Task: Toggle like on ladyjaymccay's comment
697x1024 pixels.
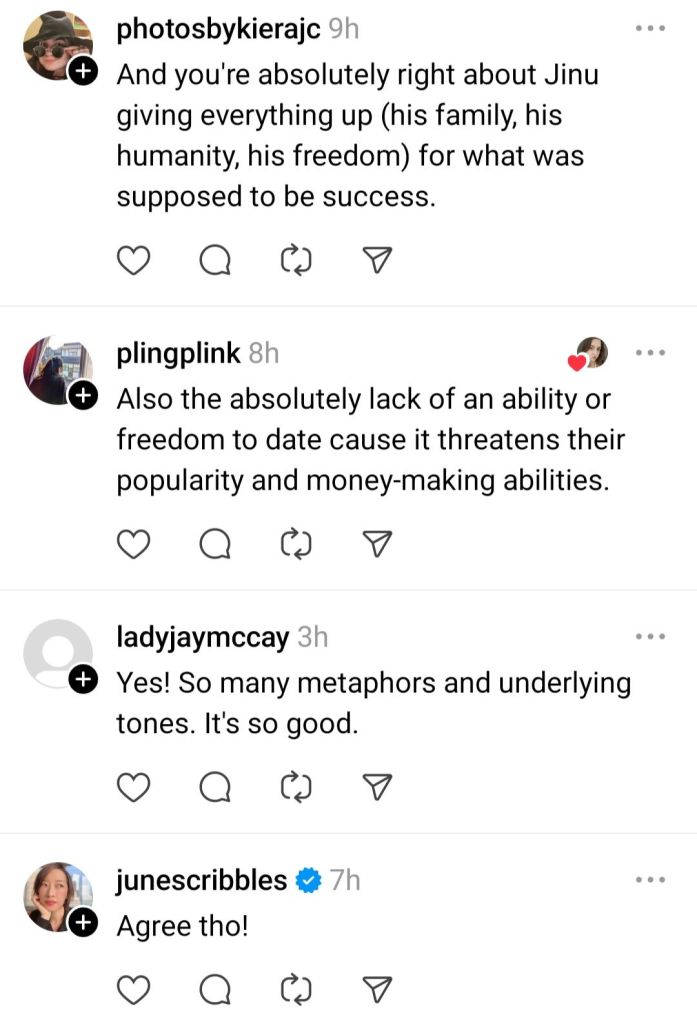Action: point(133,788)
